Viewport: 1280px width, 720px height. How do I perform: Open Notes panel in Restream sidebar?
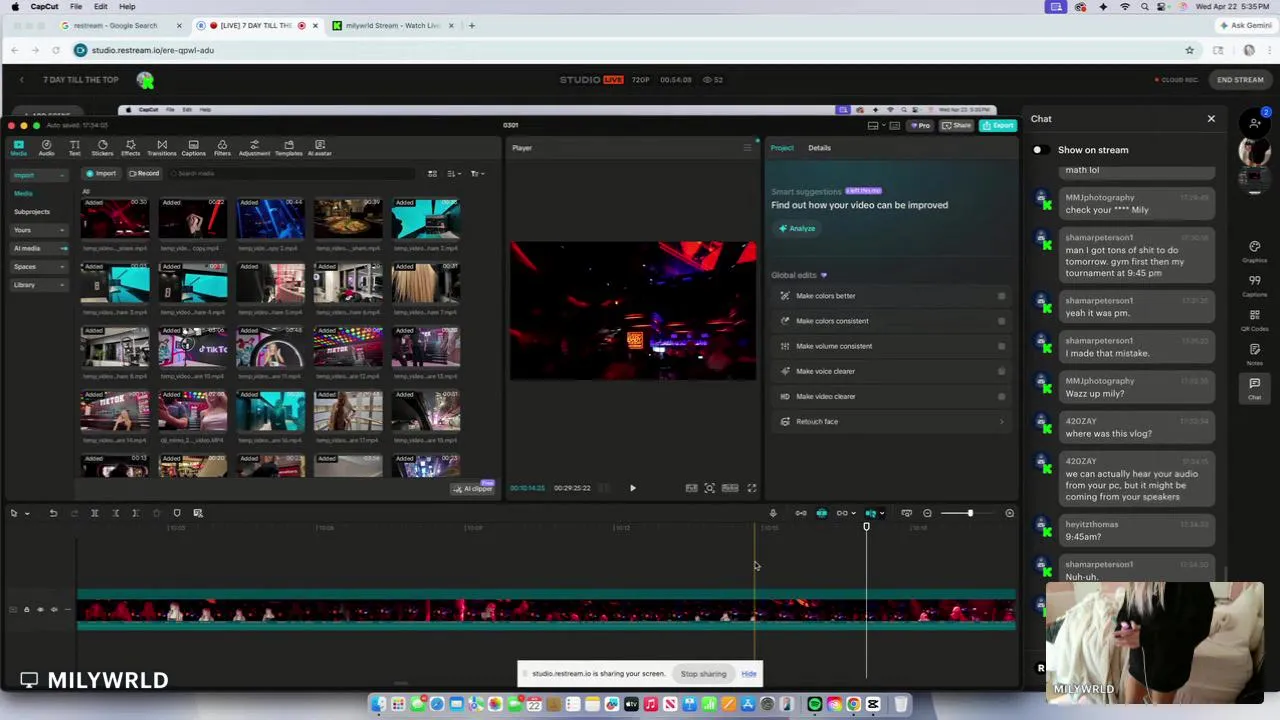[x=1254, y=353]
